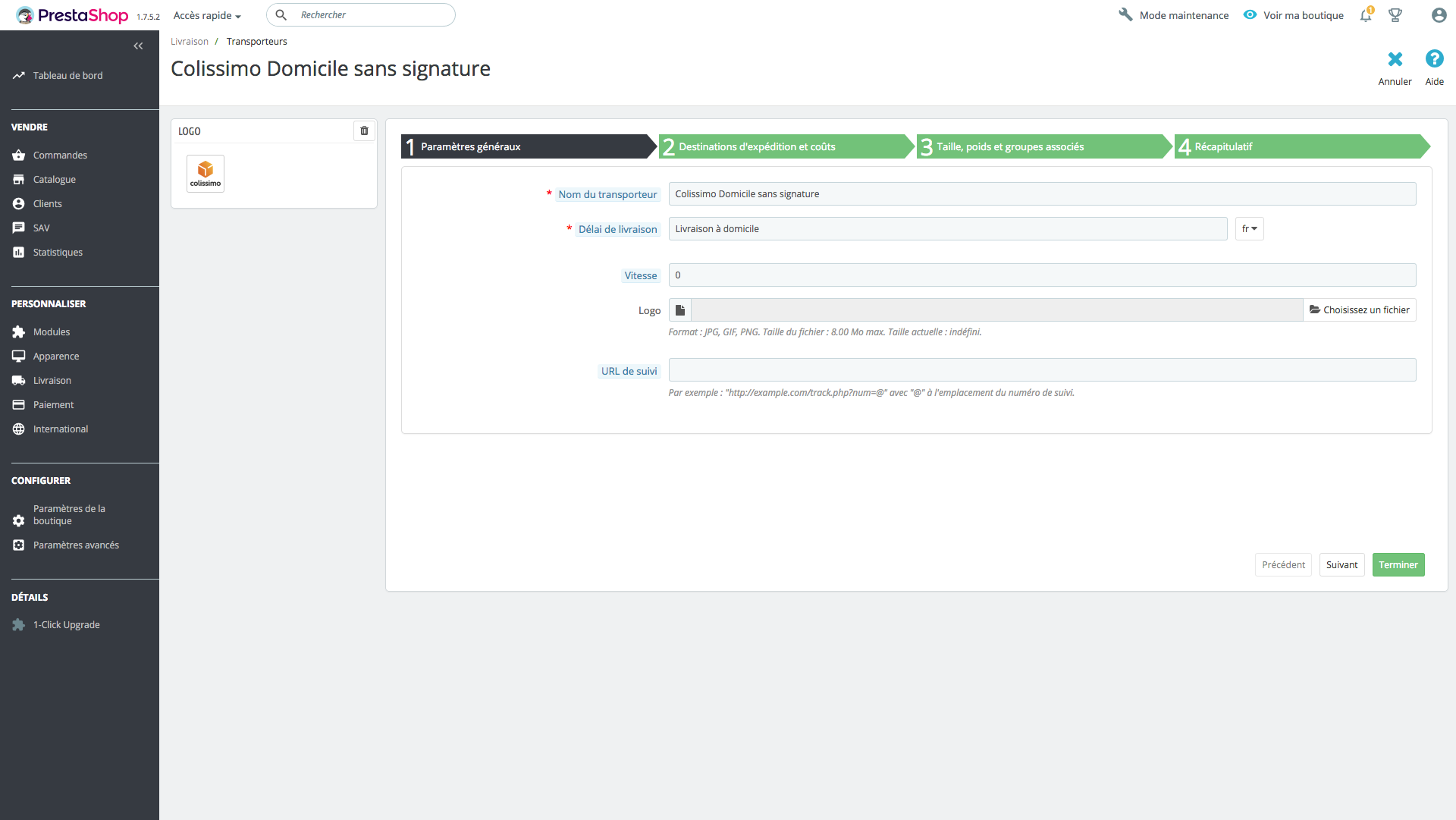Image resolution: width=1456 pixels, height=820 pixels.
Task: Click the Vitesse label
Action: [x=640, y=276]
